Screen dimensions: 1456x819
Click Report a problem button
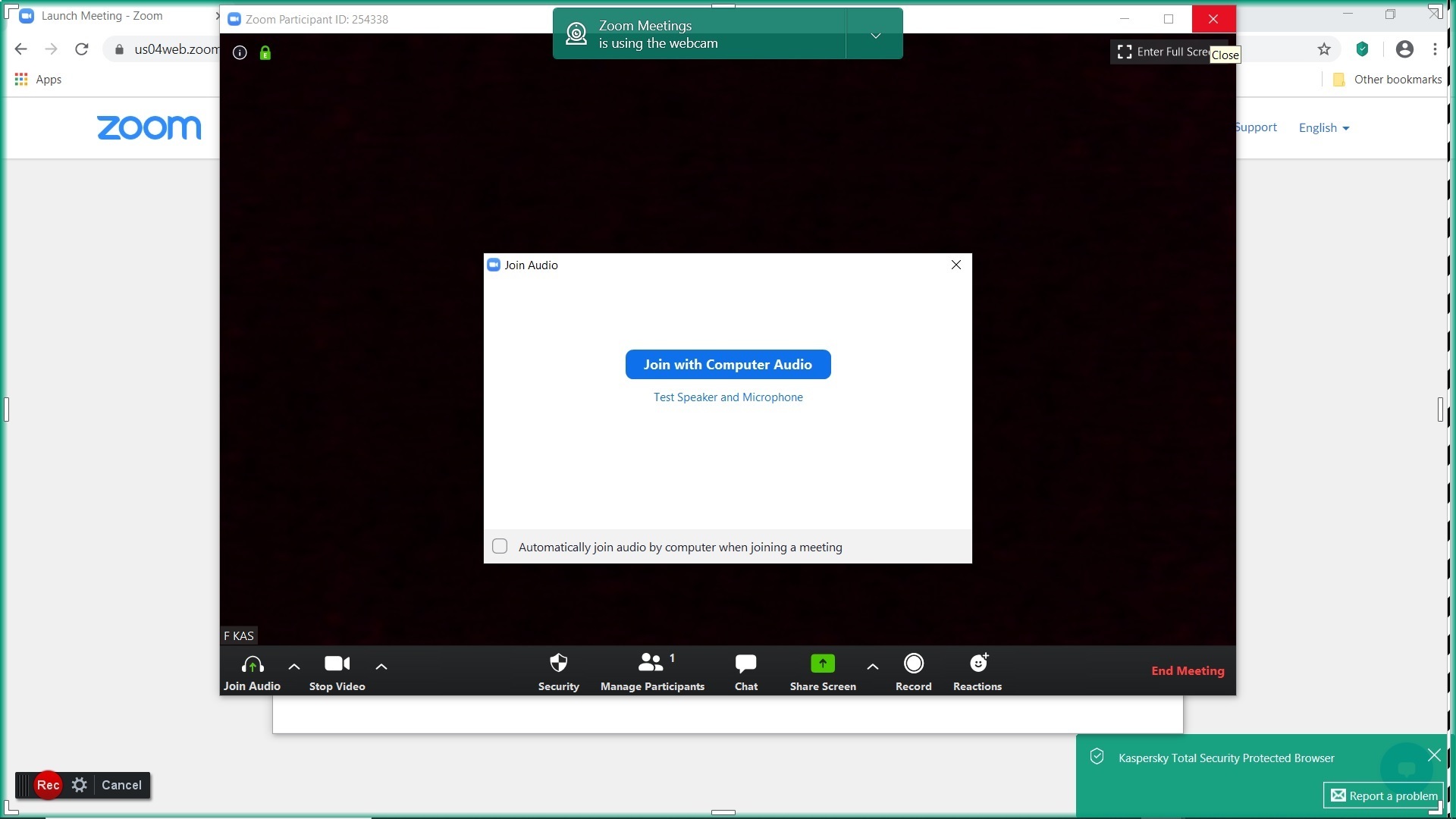(x=1384, y=795)
